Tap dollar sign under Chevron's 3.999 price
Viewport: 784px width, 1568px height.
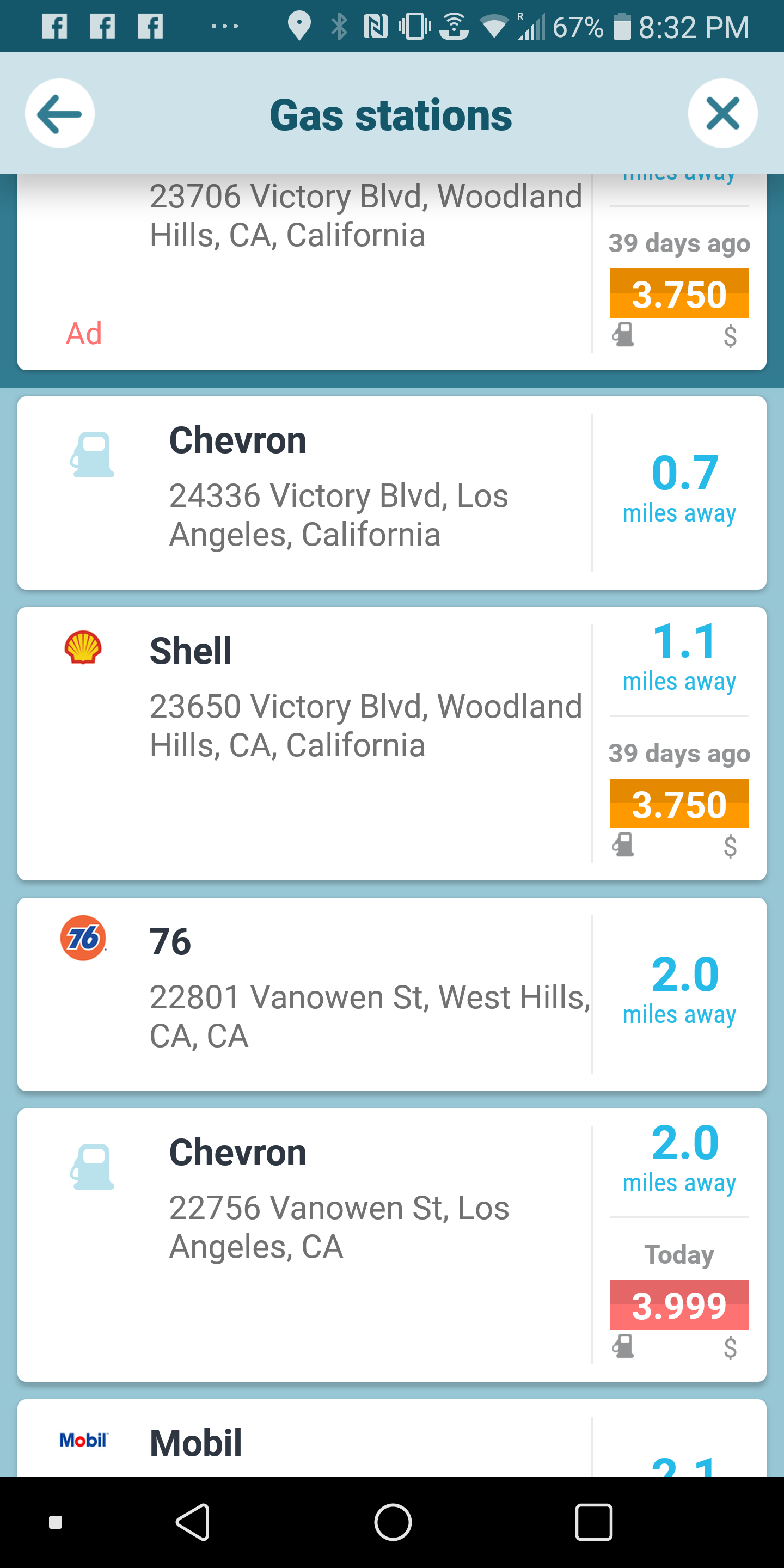(731, 1347)
